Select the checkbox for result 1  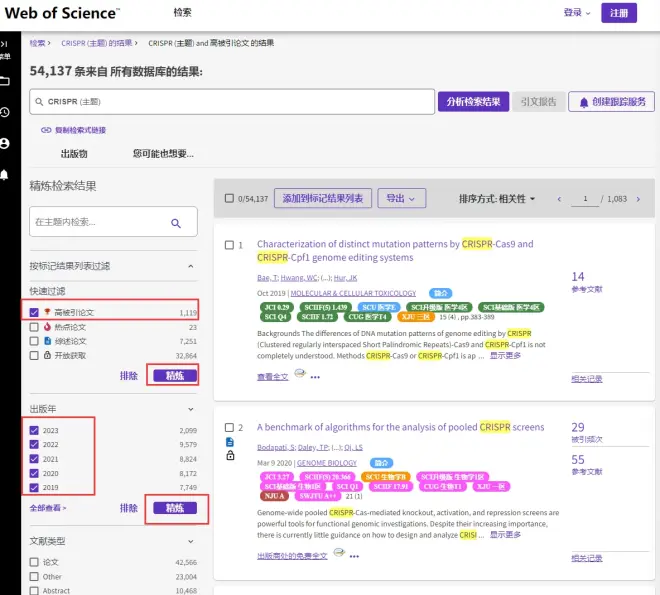point(229,245)
